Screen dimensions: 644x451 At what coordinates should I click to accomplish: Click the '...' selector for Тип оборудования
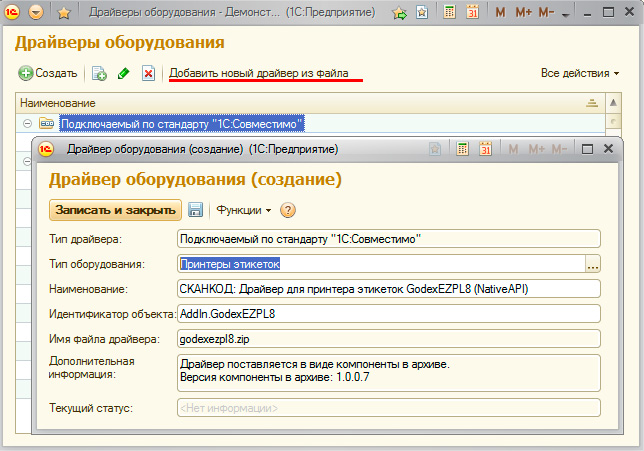pos(592,264)
